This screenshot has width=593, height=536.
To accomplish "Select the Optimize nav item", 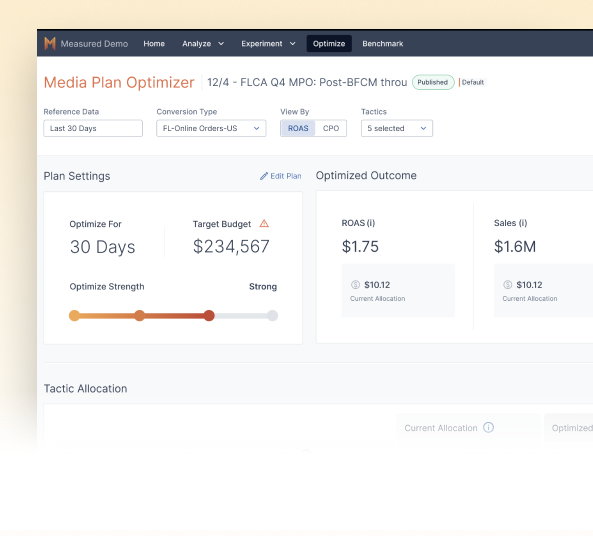I will (329, 44).
